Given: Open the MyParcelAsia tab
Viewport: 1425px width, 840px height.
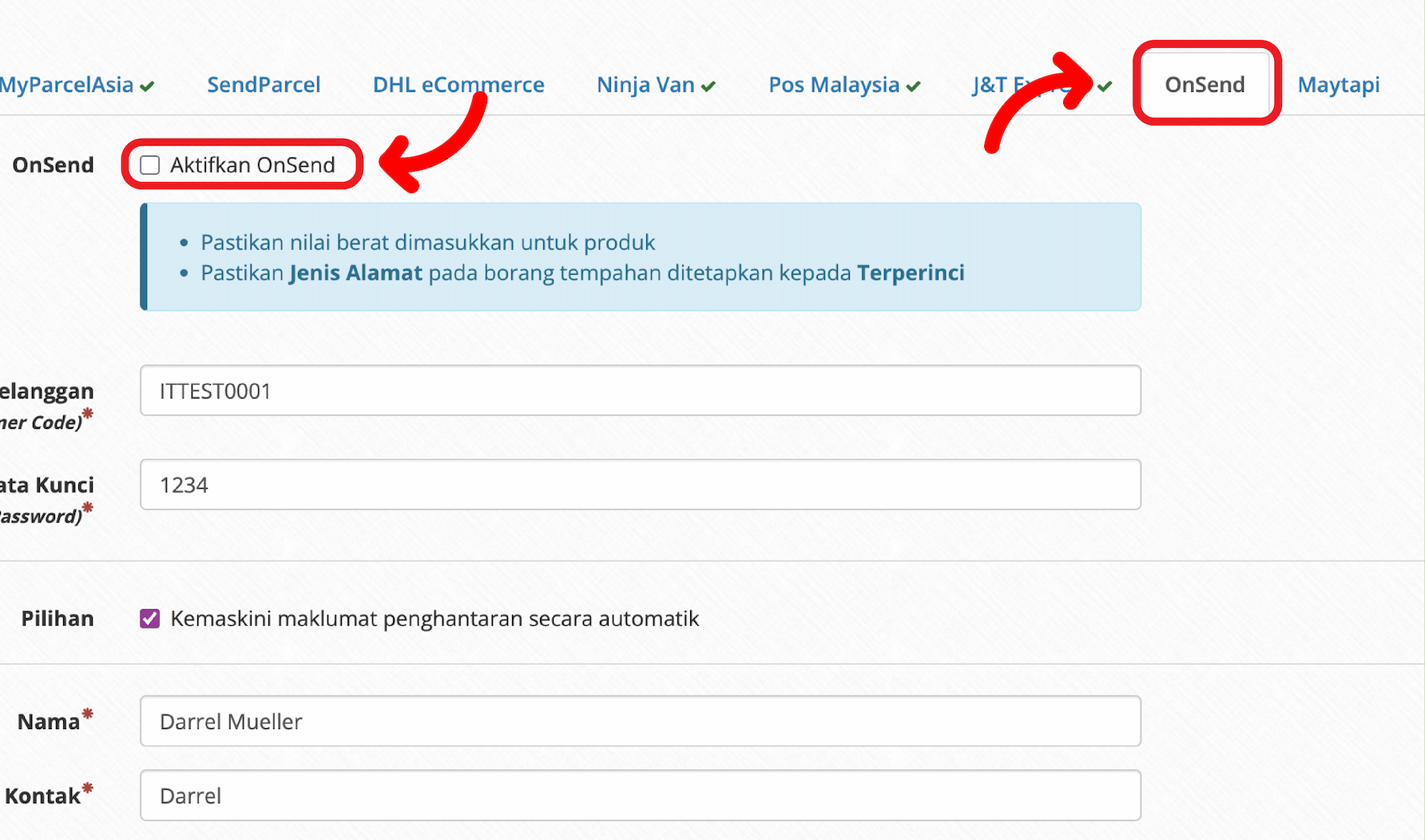Looking at the screenshot, I should [x=67, y=85].
